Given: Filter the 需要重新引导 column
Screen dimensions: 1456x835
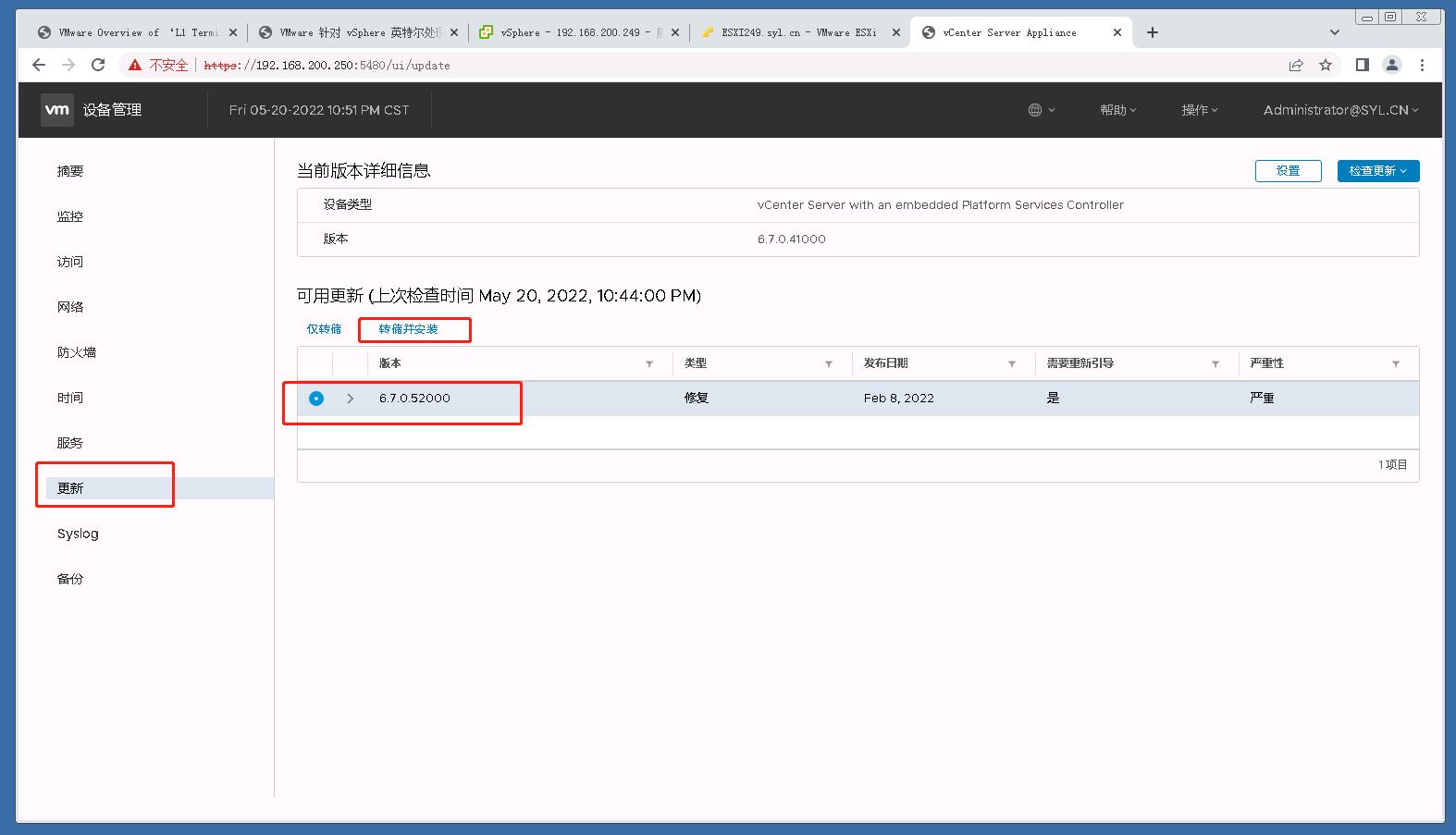Looking at the screenshot, I should point(1215,364).
